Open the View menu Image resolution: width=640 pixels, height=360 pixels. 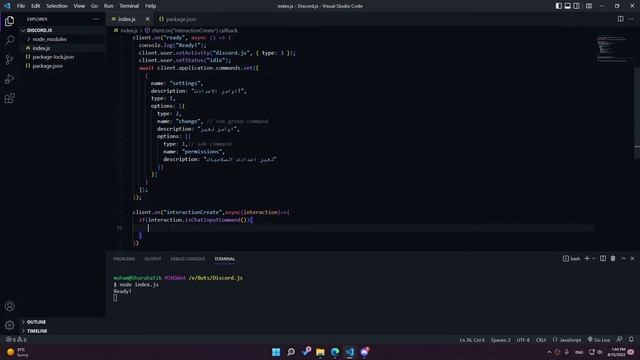click(79, 6)
